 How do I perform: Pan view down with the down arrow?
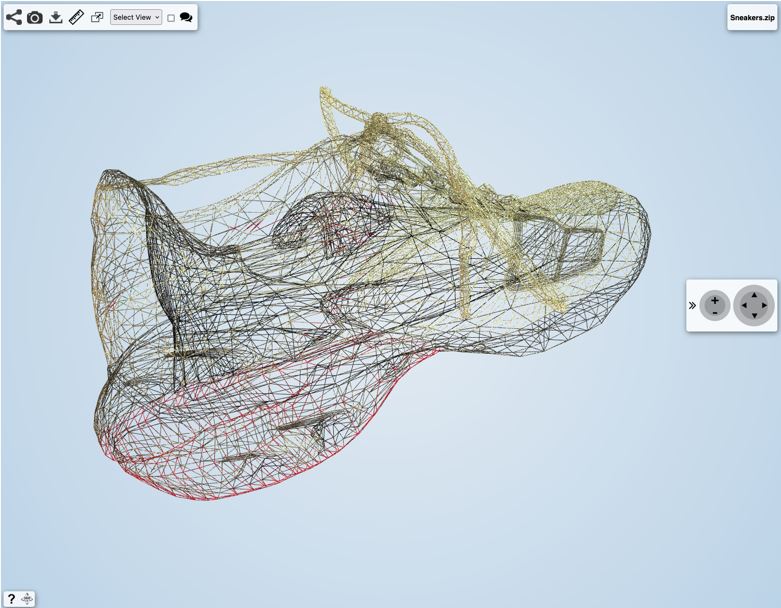(754, 316)
